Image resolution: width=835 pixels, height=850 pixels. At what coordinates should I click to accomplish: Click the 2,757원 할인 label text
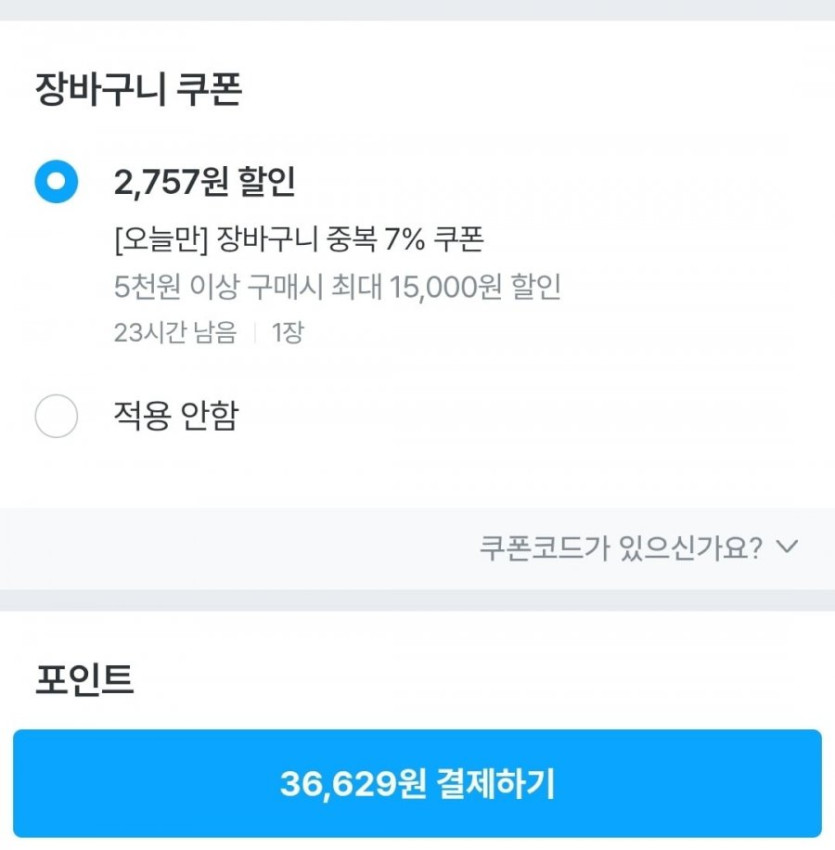(x=204, y=182)
